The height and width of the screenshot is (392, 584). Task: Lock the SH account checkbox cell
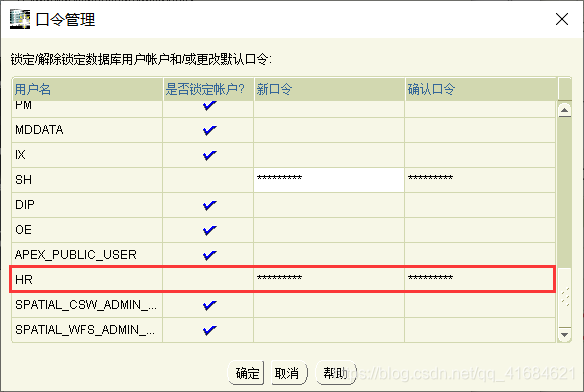tap(208, 180)
